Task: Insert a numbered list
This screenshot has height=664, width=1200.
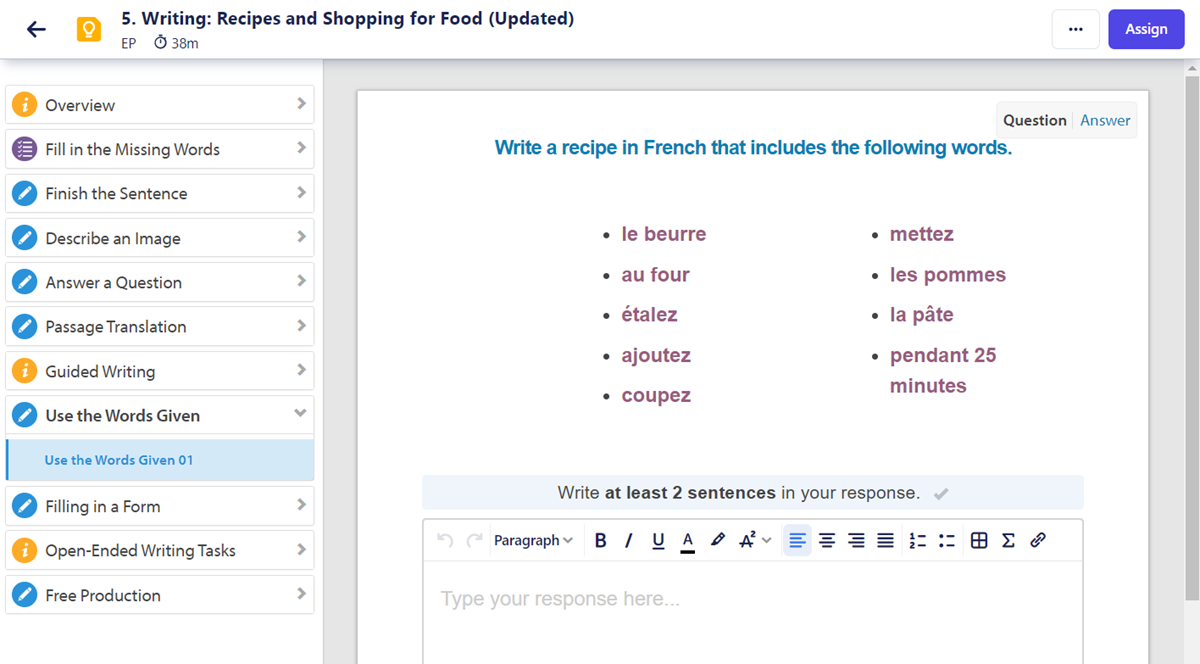Action: [918, 540]
